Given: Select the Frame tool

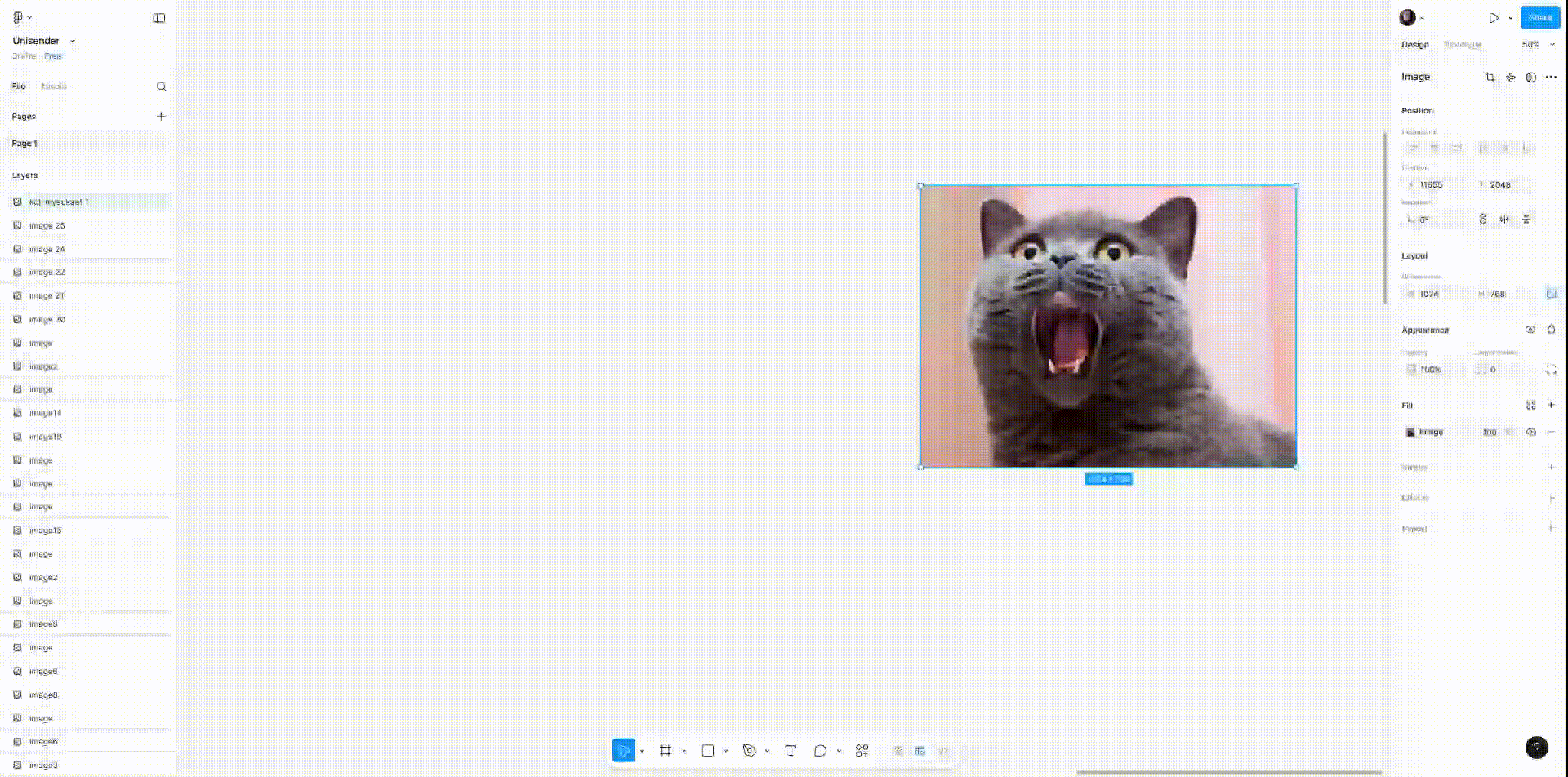Looking at the screenshot, I should 666,751.
